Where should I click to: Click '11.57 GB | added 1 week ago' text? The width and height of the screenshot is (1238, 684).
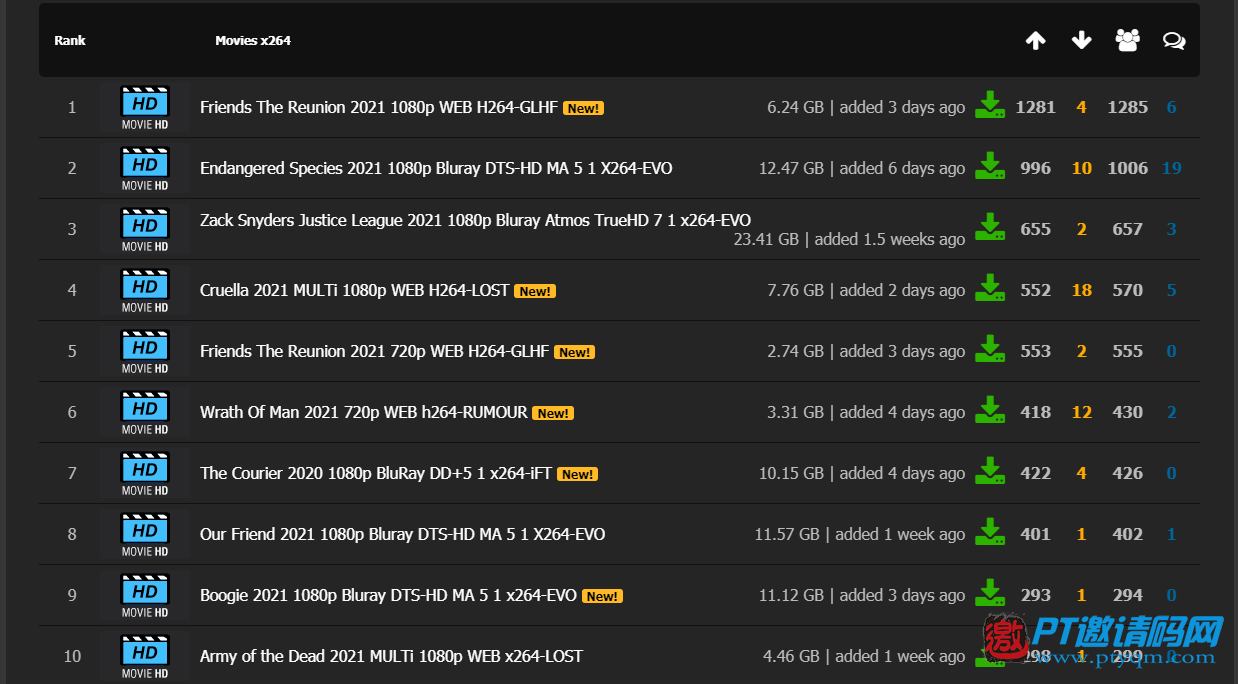[860, 534]
